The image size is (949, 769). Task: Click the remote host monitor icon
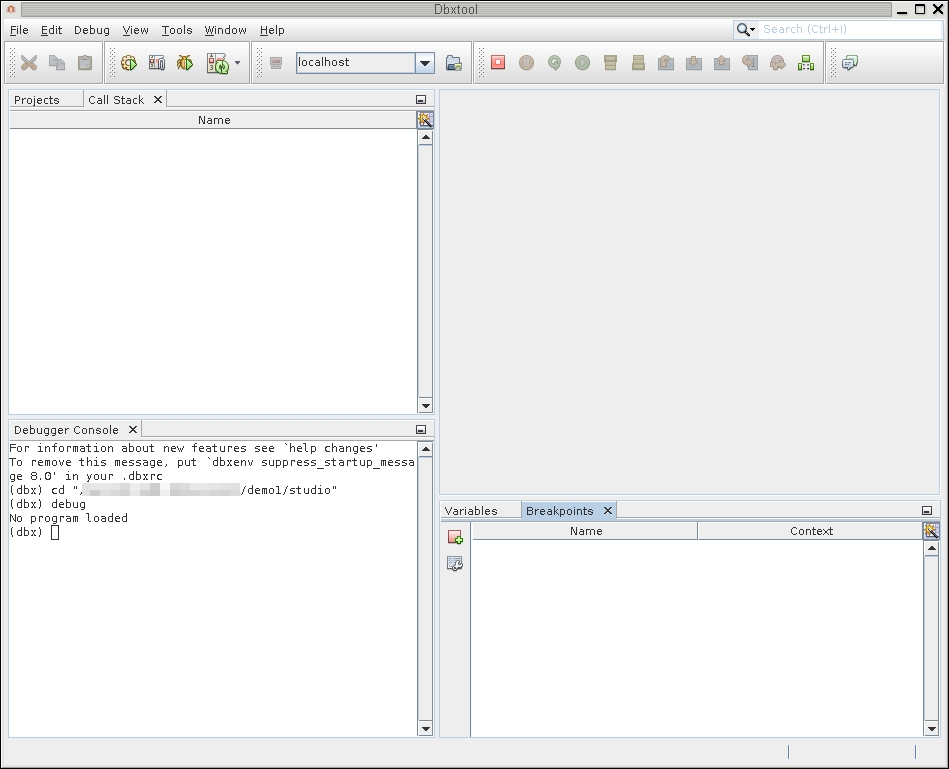(276, 62)
